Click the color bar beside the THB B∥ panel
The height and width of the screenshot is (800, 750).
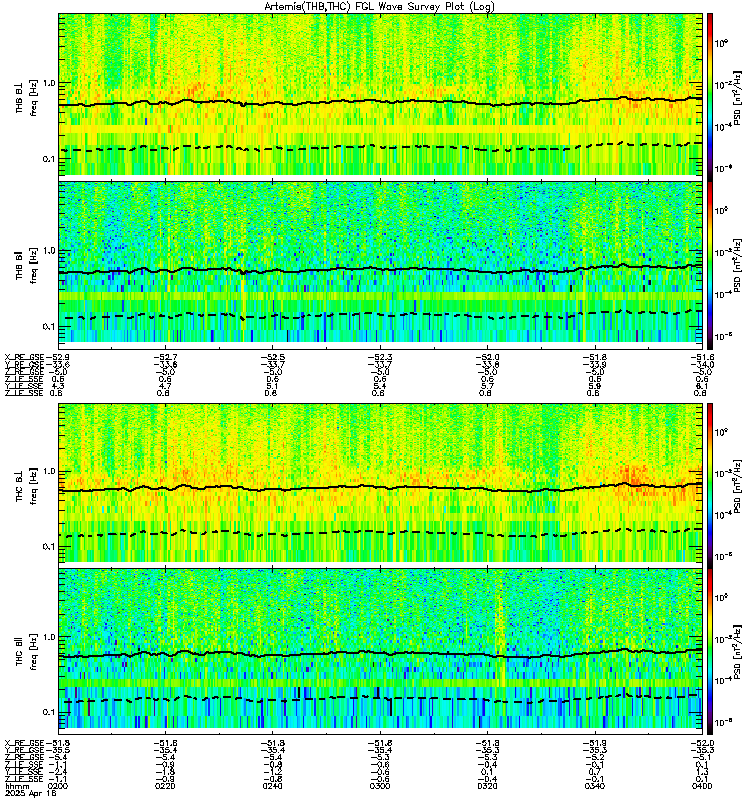pos(710,265)
